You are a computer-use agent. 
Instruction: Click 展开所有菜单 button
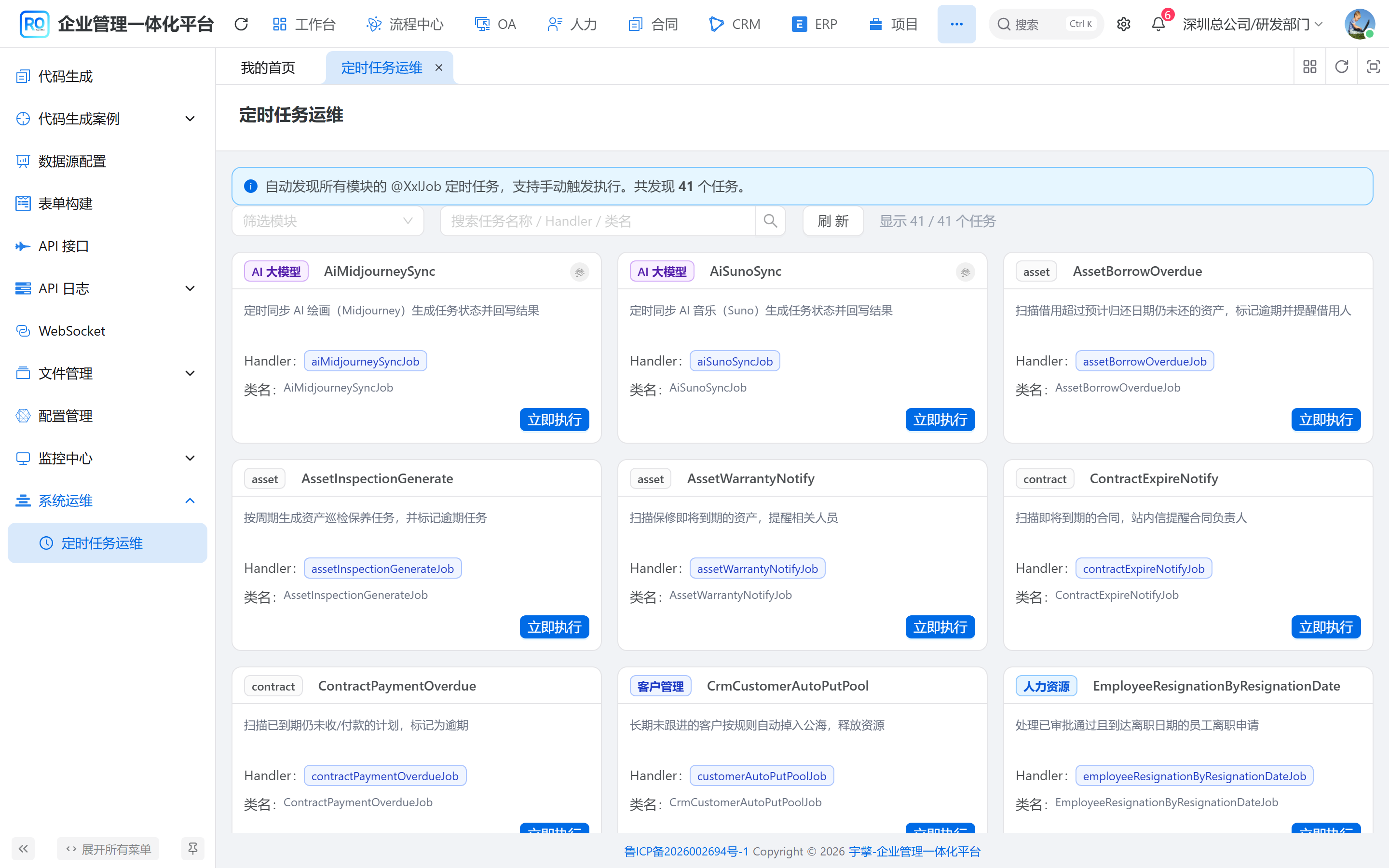coord(108,849)
